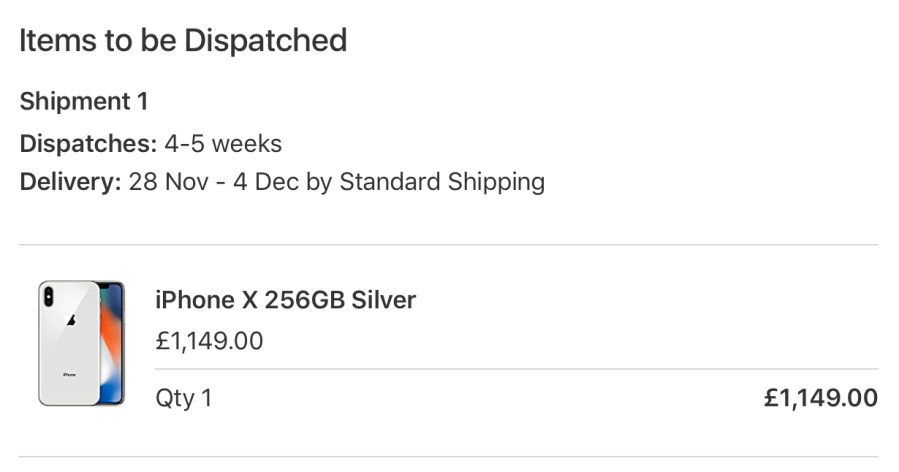Click the camera module on the iPhone image

49,296
